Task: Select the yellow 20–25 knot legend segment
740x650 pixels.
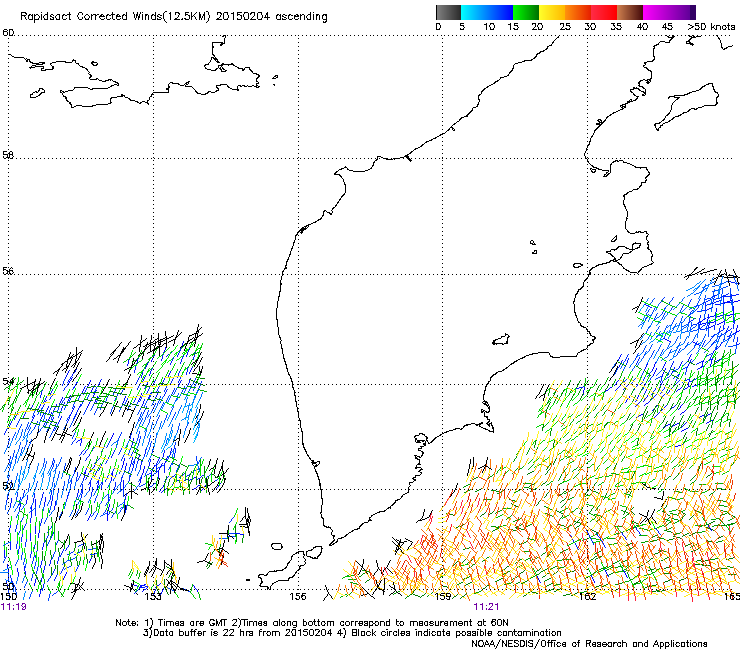Action: point(552,12)
